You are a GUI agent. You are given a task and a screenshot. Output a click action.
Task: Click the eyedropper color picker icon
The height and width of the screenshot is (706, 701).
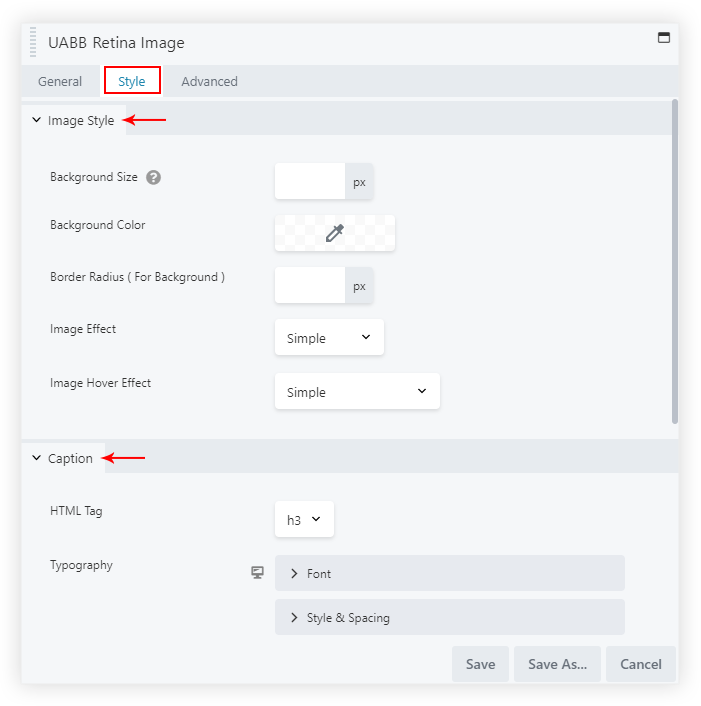[x=335, y=233]
